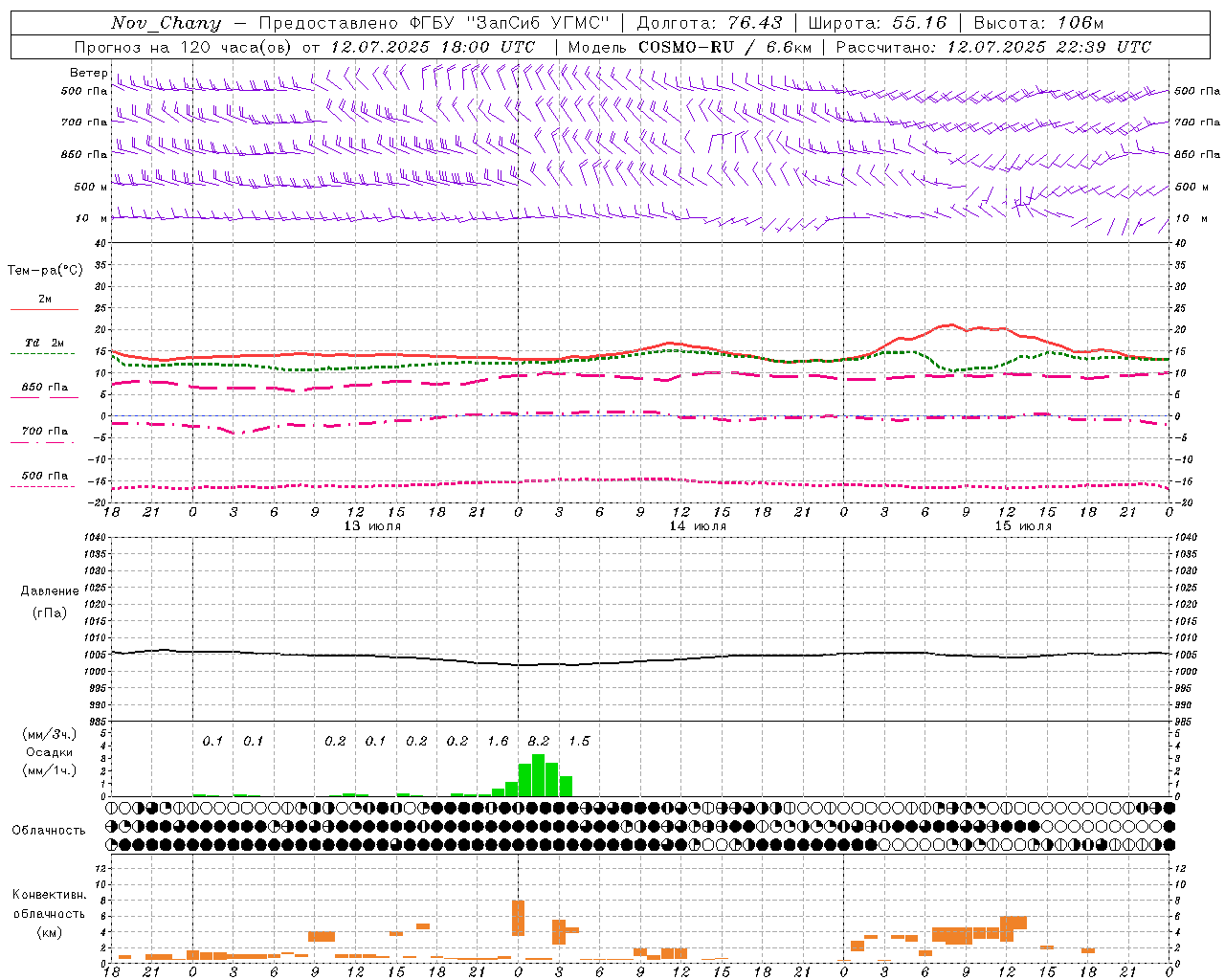
Task: Select the Тем-ра(°C) temperature axis label
Action: coord(45,271)
